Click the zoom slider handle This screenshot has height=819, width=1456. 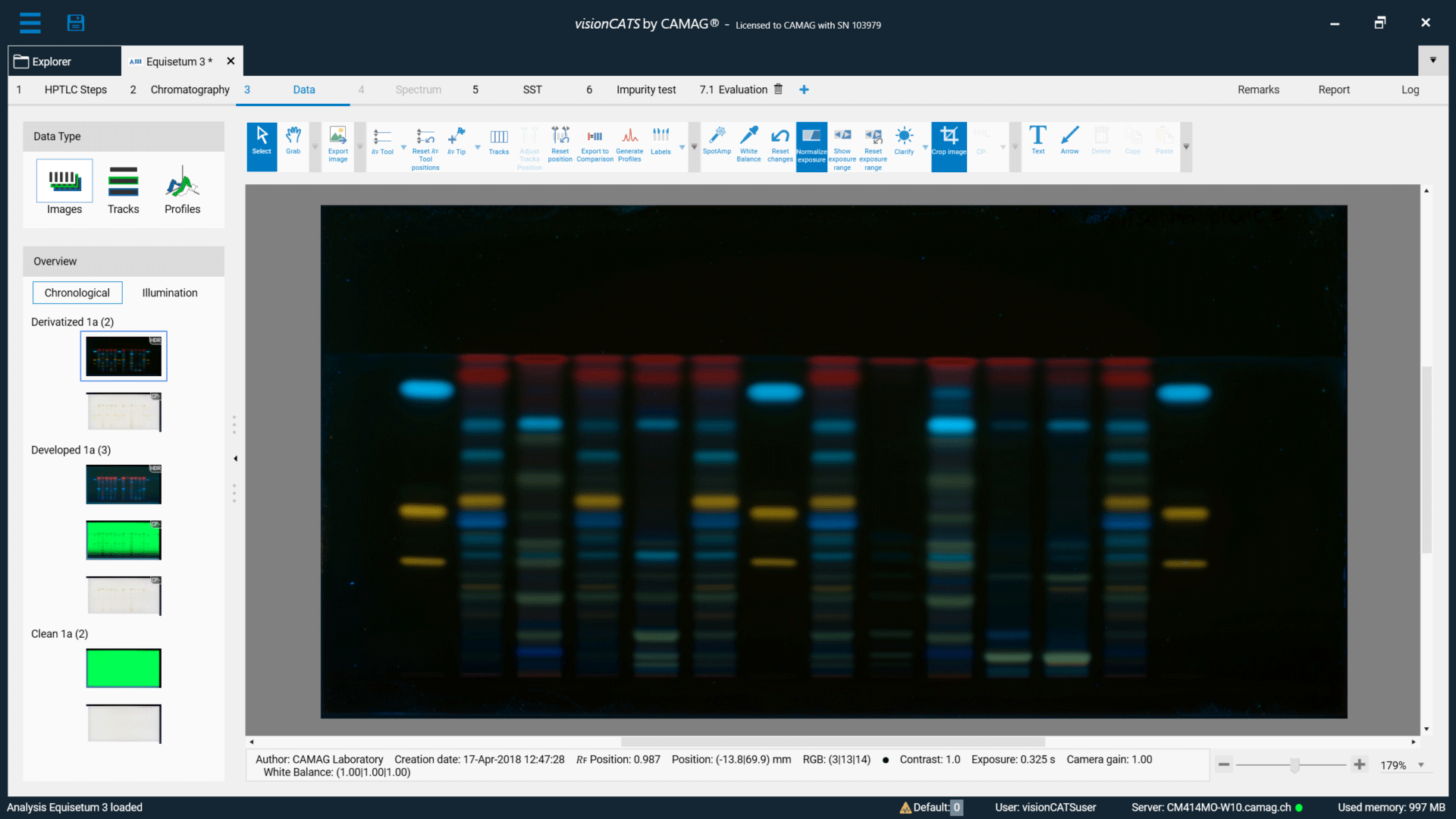point(1295,765)
